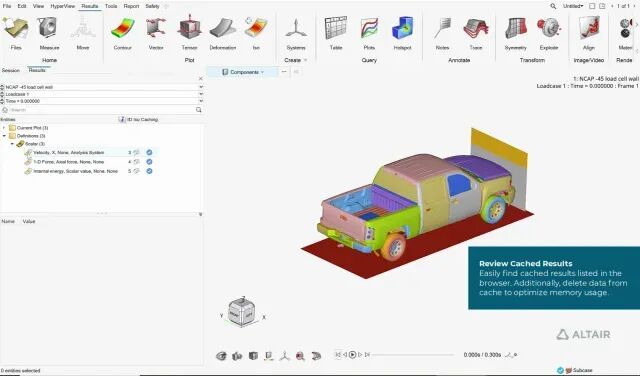Open the Hotspot query tool
The width and height of the screenshot is (640, 376).
tap(402, 28)
